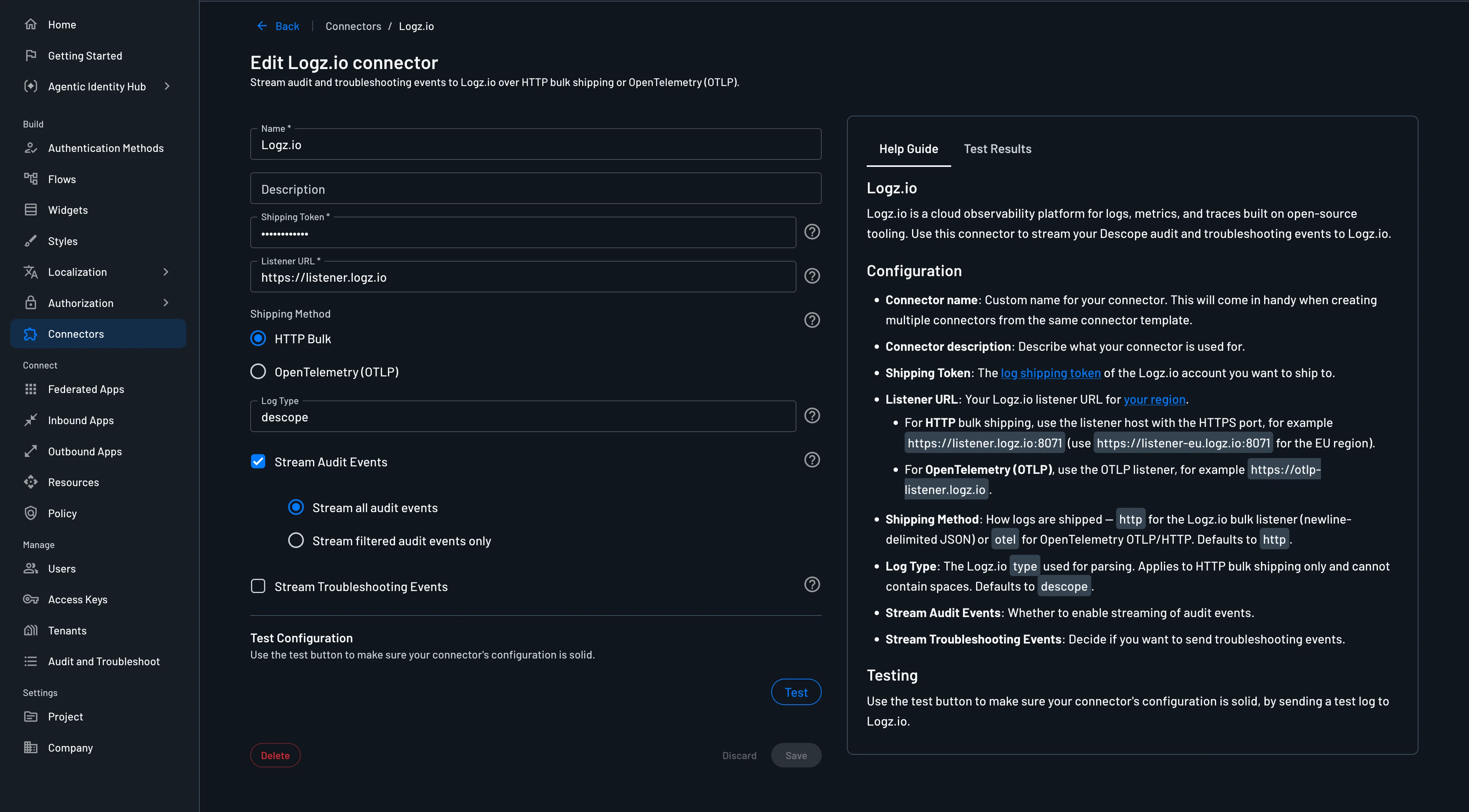Click the Connectors breadcrumb link
Image resolution: width=1469 pixels, height=812 pixels.
(353, 26)
